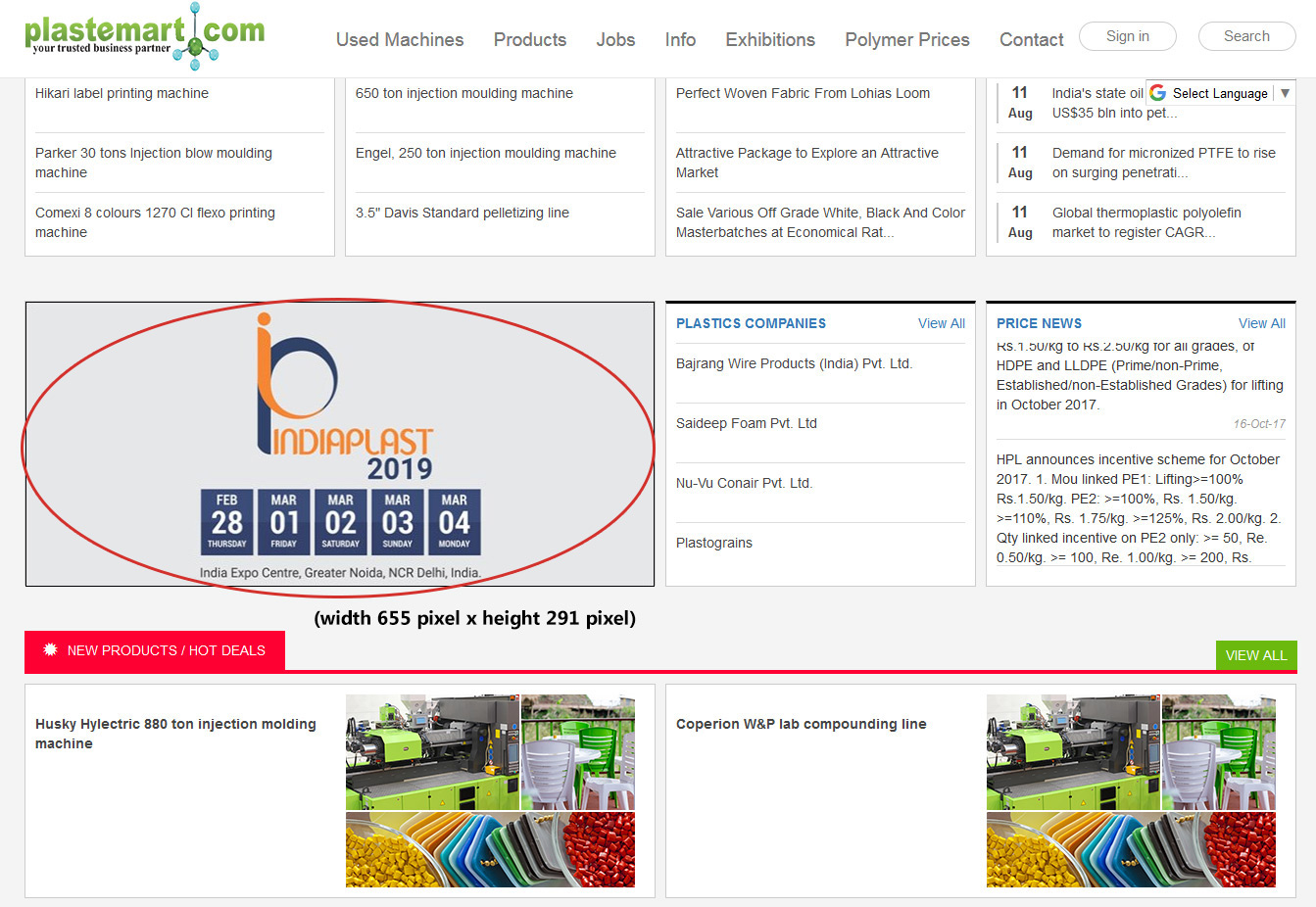Open the Products menu
This screenshot has width=1316, height=907.
[530, 40]
